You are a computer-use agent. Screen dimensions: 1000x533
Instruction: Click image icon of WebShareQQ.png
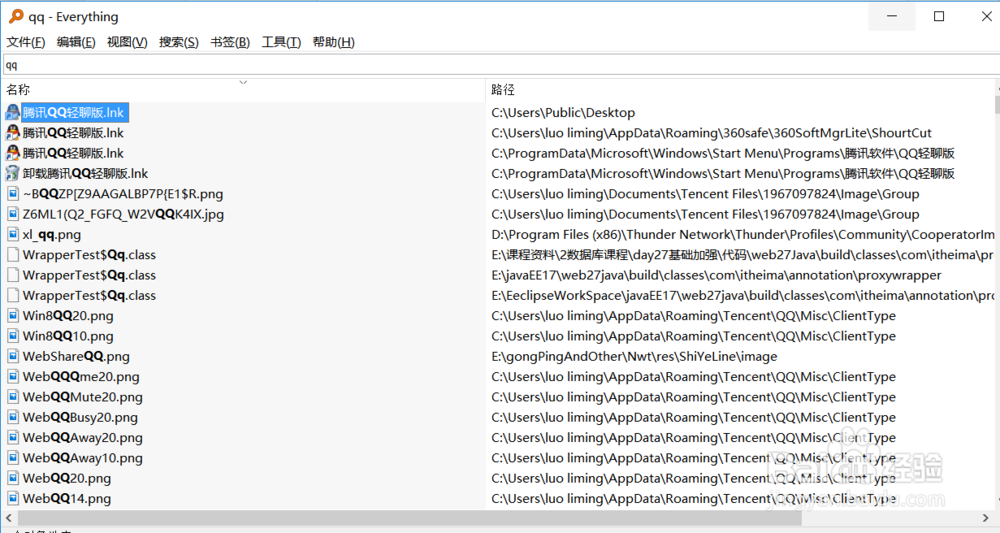coord(13,356)
